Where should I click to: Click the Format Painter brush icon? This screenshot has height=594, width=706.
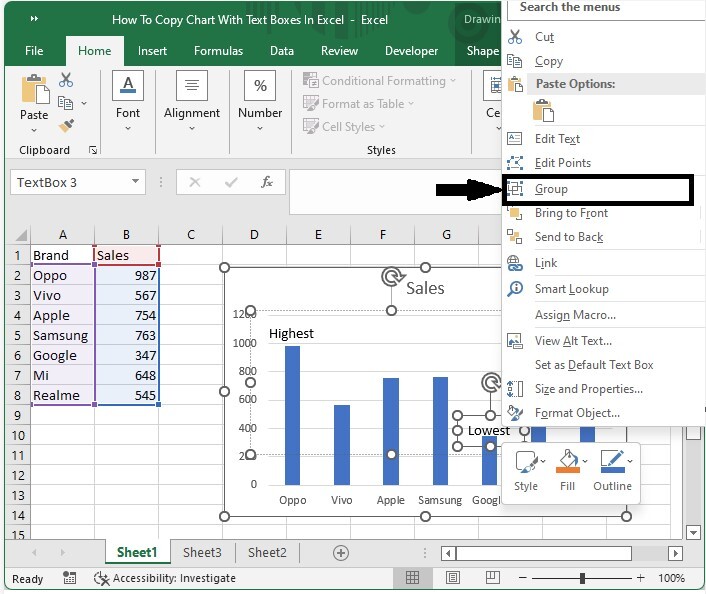tap(66, 126)
